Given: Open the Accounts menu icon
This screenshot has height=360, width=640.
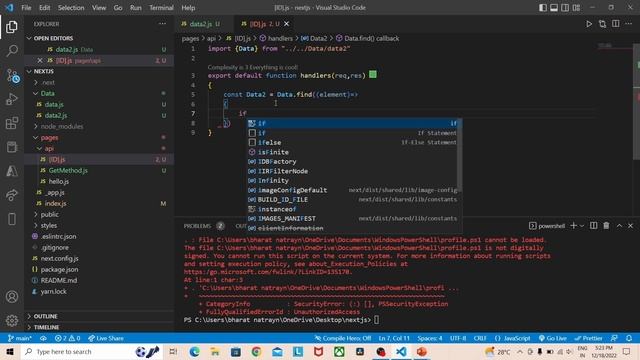Looking at the screenshot, I should pyautogui.click(x=12, y=297).
